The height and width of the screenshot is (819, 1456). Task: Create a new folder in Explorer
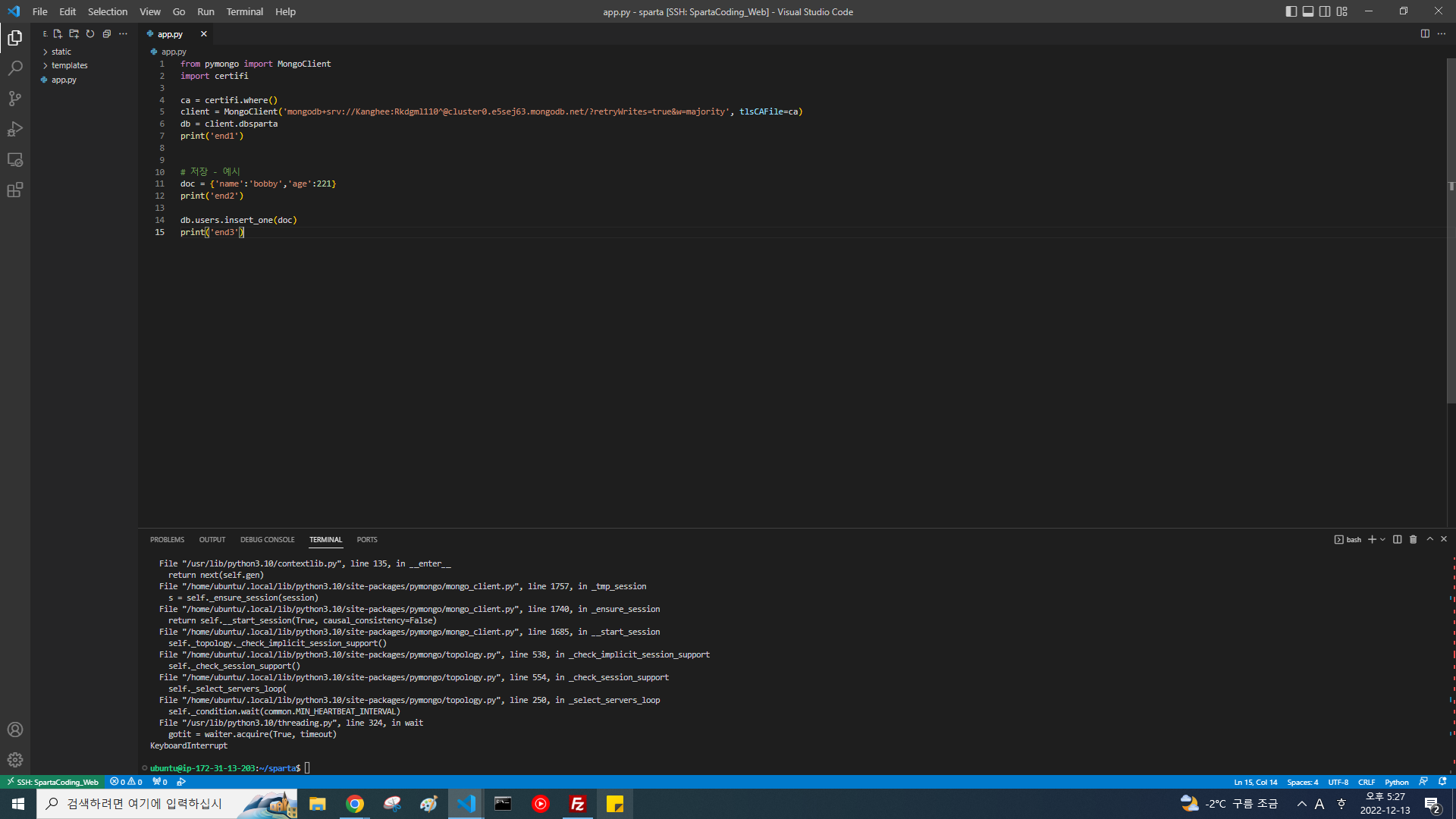click(x=74, y=34)
